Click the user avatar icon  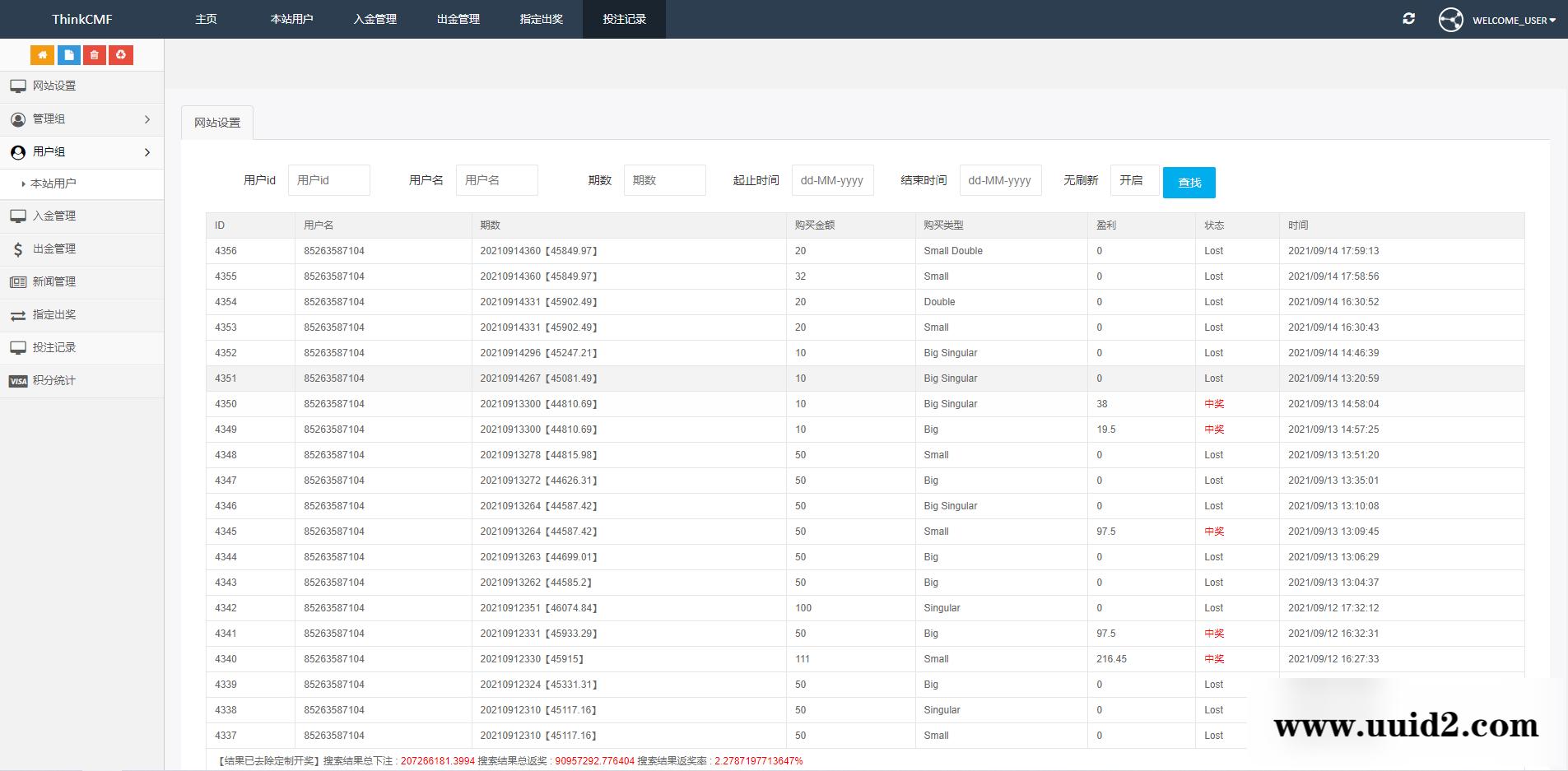(x=1450, y=20)
